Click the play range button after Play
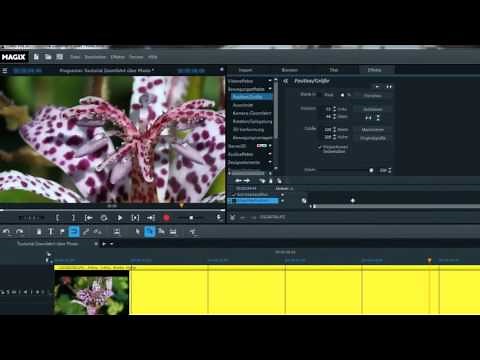The image size is (480, 360). pyautogui.click(x=135, y=218)
